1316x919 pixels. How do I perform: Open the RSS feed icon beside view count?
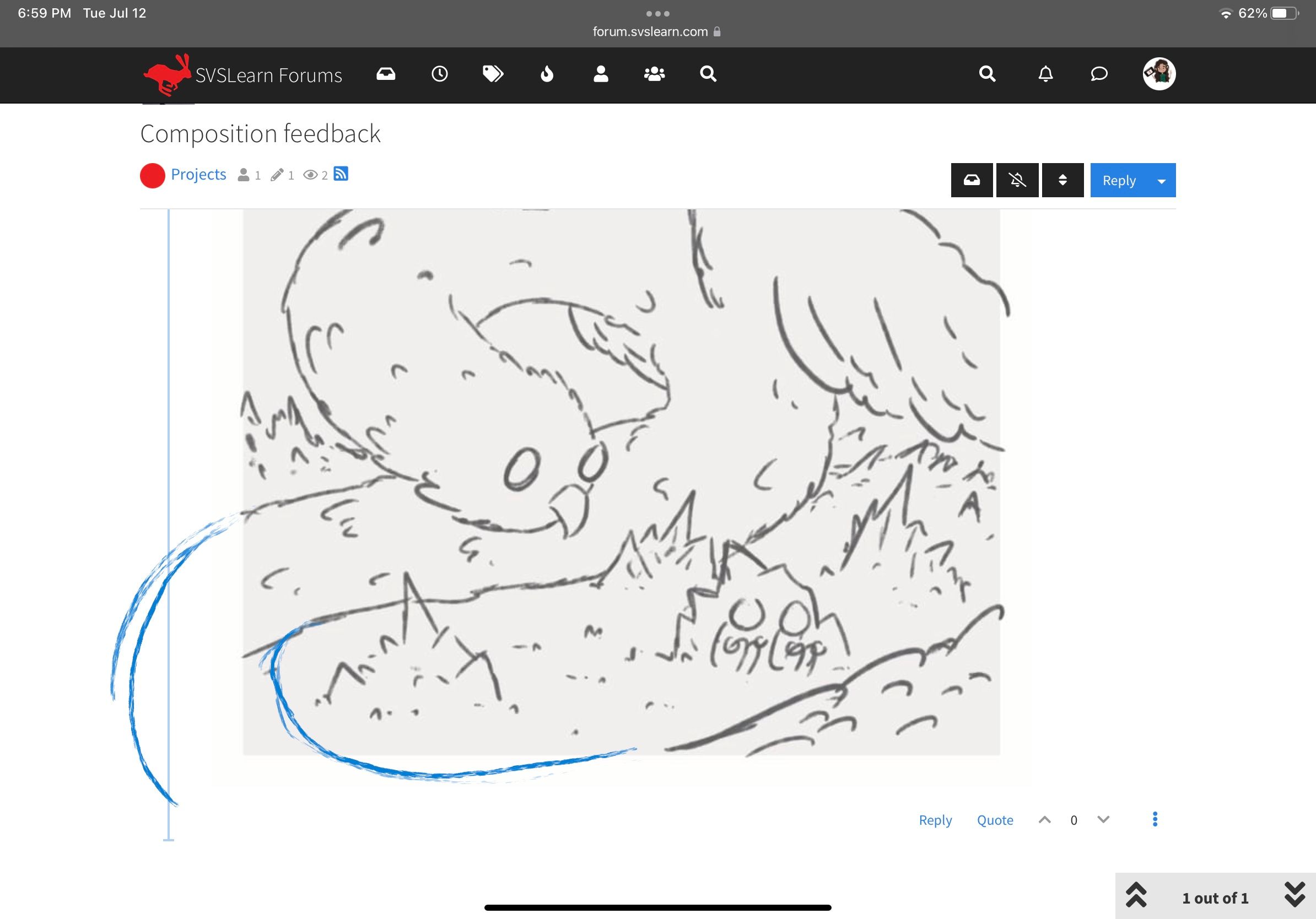pyautogui.click(x=341, y=174)
